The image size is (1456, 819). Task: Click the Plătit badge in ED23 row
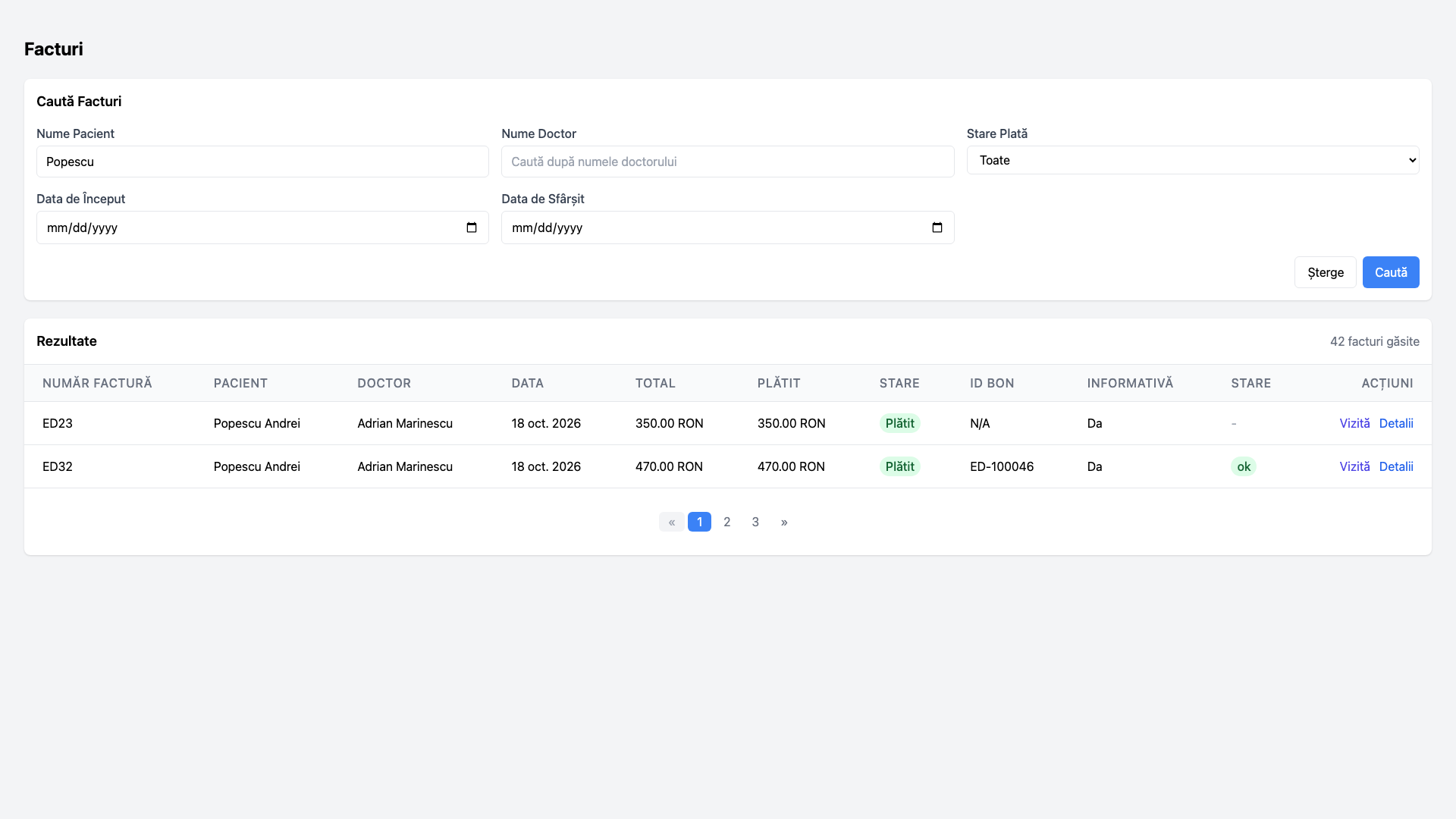coord(899,423)
